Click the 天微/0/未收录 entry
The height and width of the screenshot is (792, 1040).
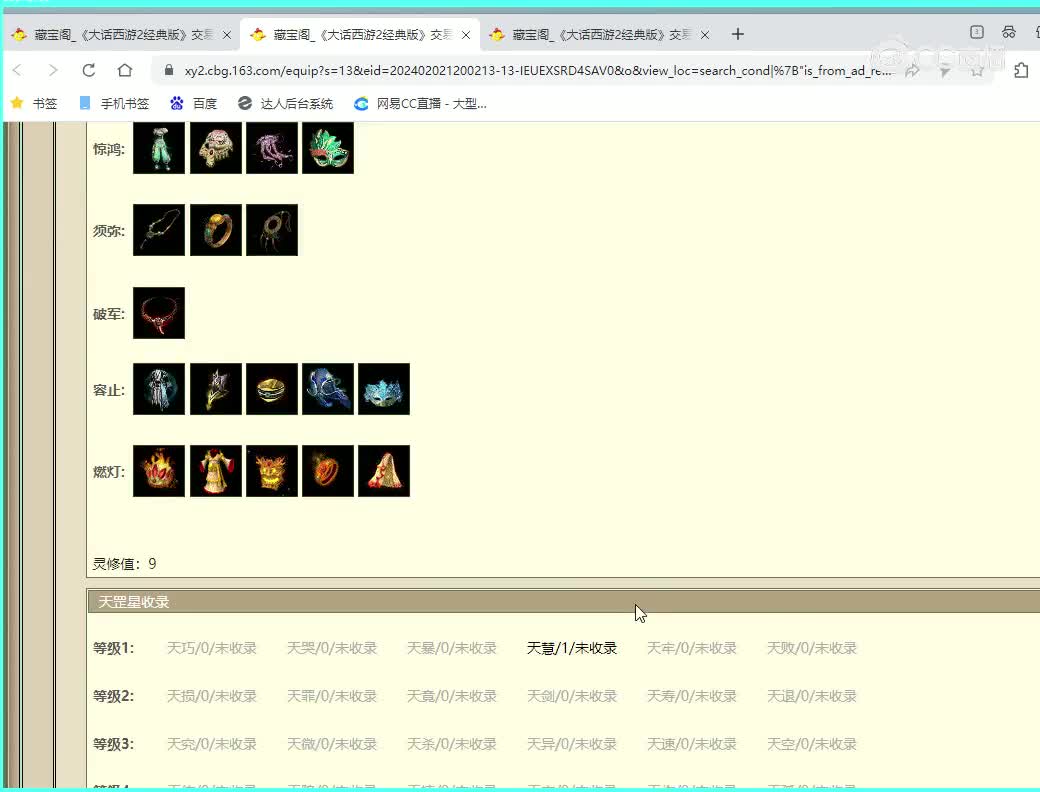pos(332,744)
